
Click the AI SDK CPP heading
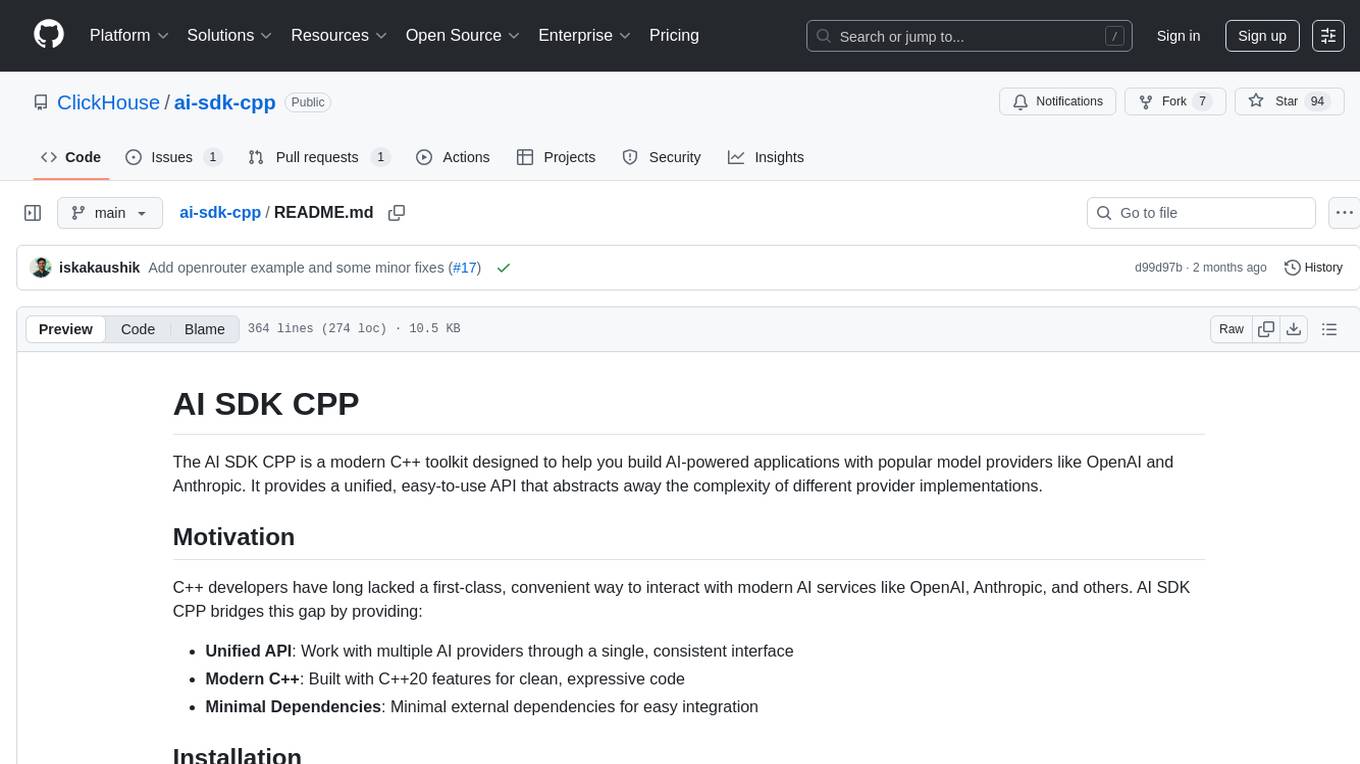click(266, 403)
